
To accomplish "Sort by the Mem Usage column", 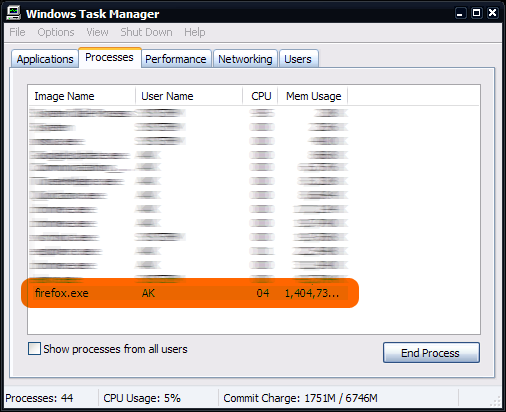I will (x=313, y=96).
